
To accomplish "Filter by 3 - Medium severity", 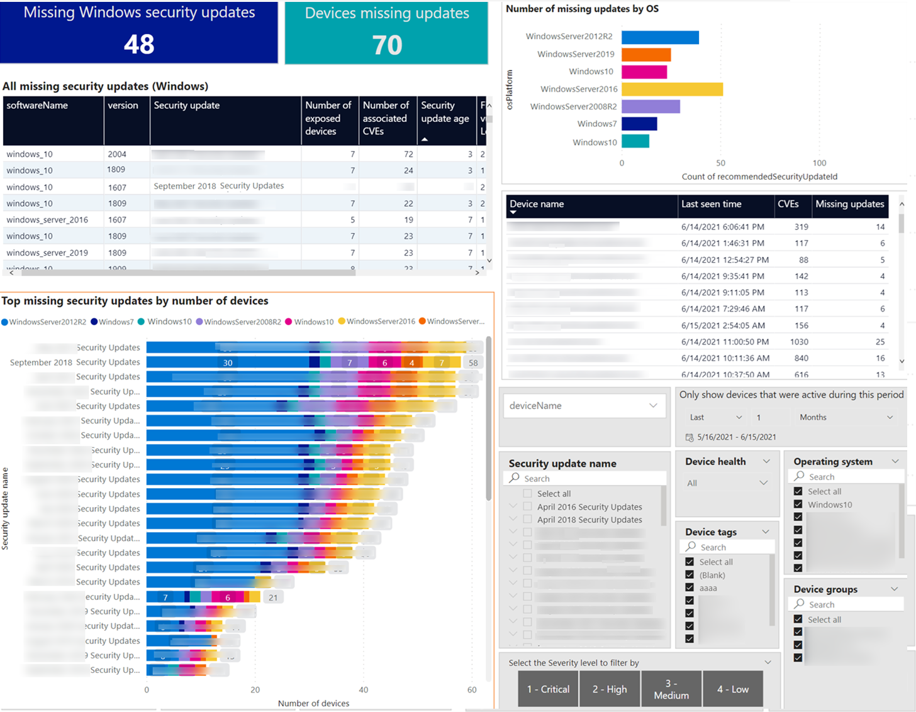I will point(671,689).
